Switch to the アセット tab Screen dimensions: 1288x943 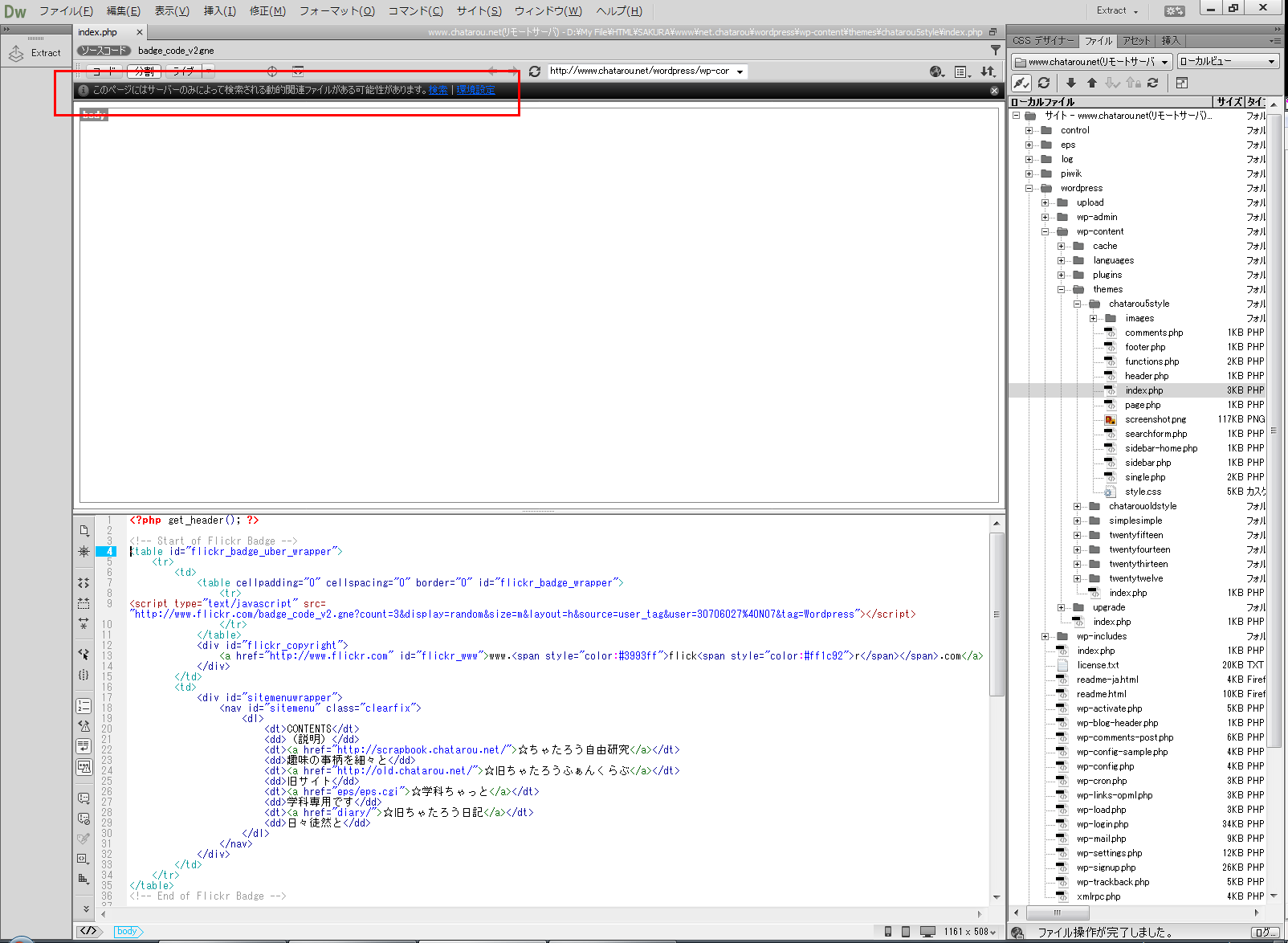(1136, 41)
